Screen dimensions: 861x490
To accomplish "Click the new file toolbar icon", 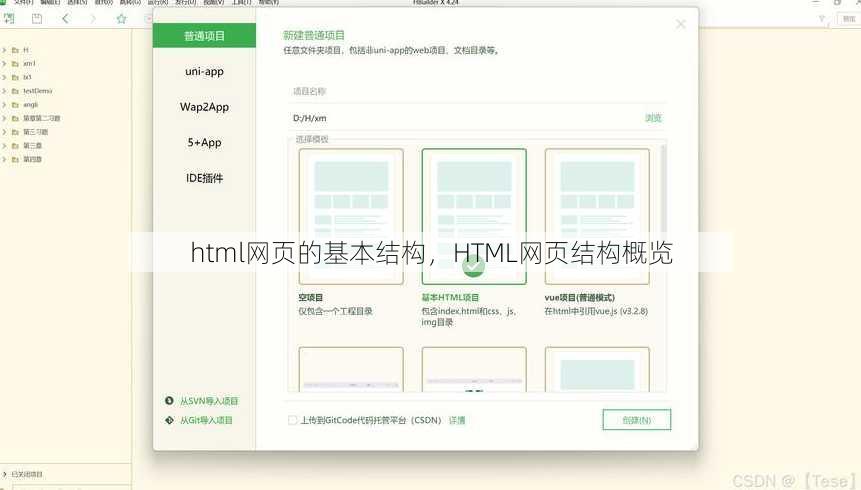I will pyautogui.click(x=9, y=19).
